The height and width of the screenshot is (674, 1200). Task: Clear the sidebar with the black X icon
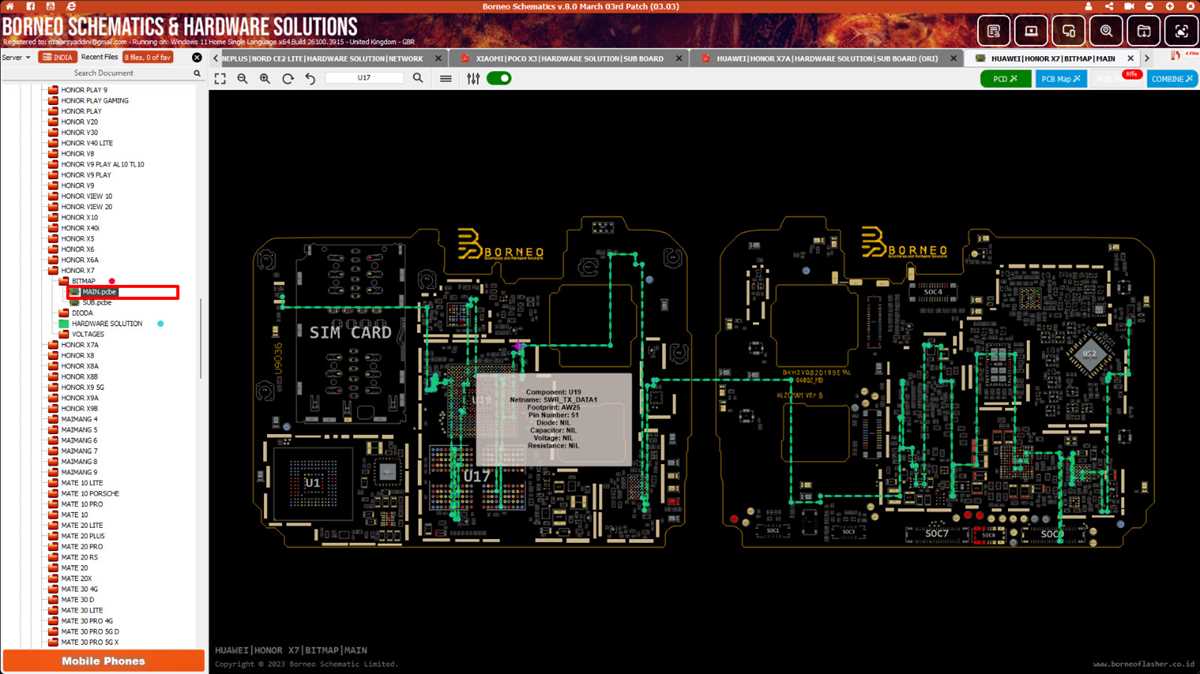click(197, 57)
